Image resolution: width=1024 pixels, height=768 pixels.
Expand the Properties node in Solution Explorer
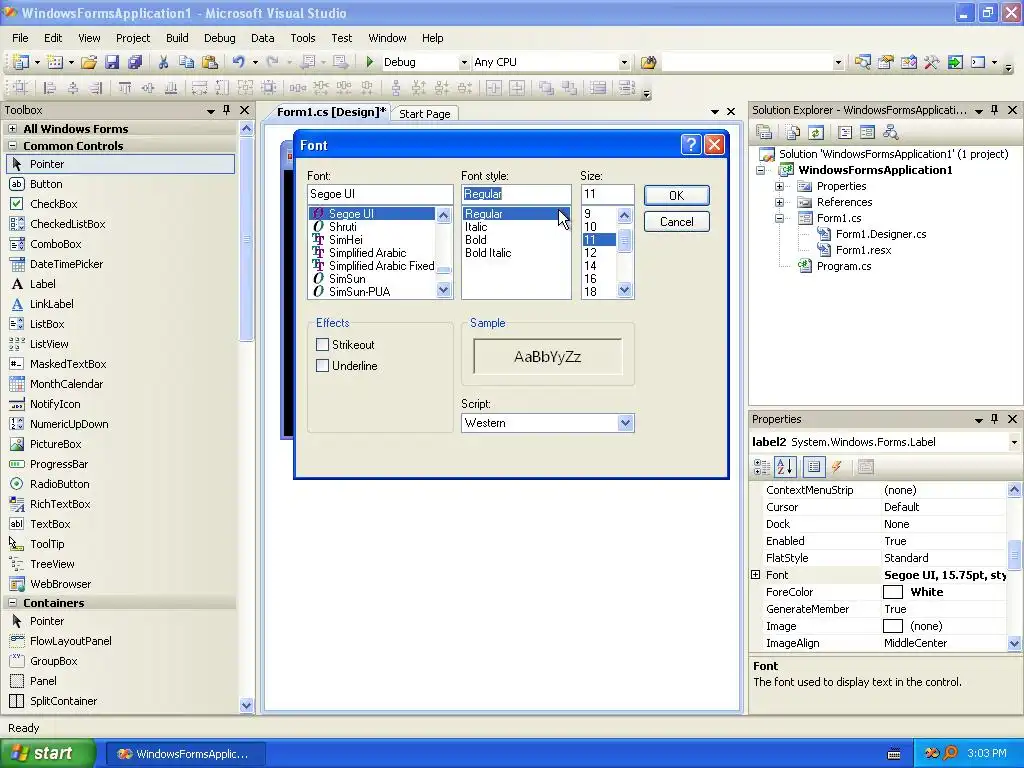pos(779,186)
